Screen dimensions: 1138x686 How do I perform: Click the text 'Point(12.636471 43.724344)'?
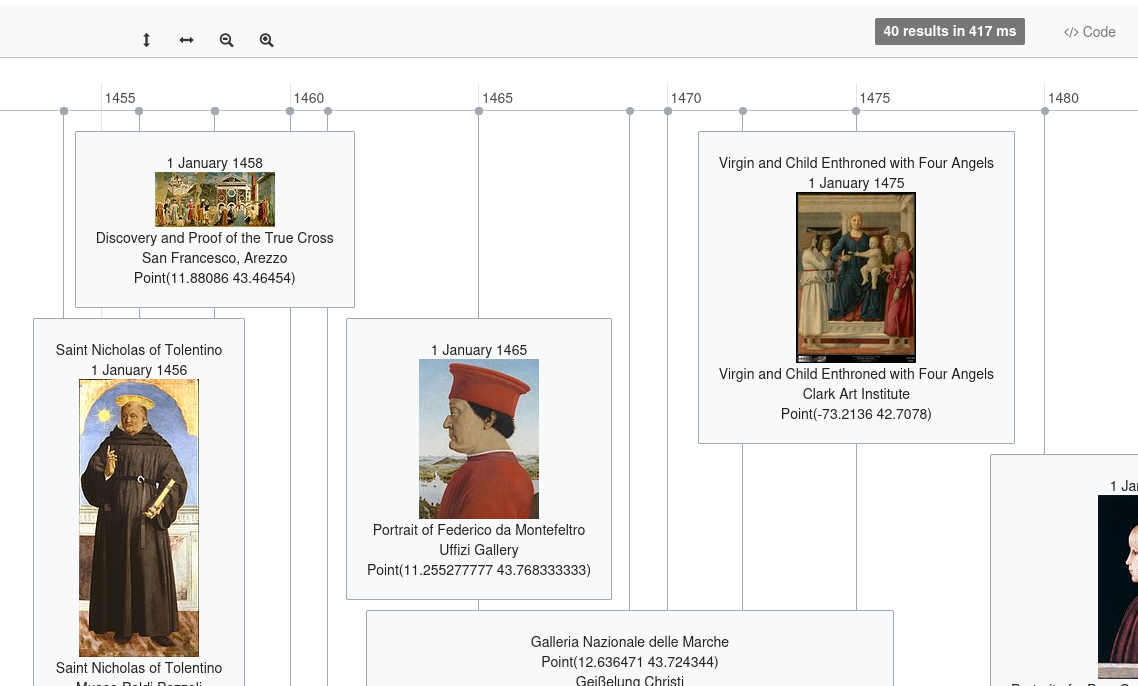pyautogui.click(x=630, y=662)
